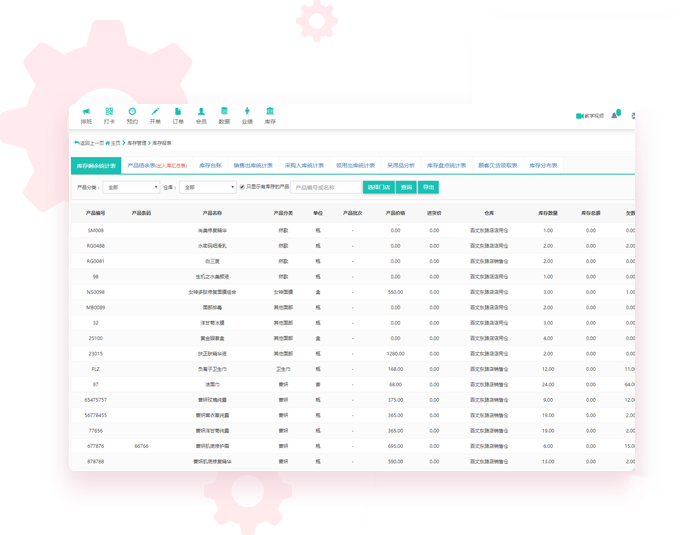Click price 1280.00 in 23015 row
Image resolution: width=698 pixels, height=535 pixels.
pos(395,354)
